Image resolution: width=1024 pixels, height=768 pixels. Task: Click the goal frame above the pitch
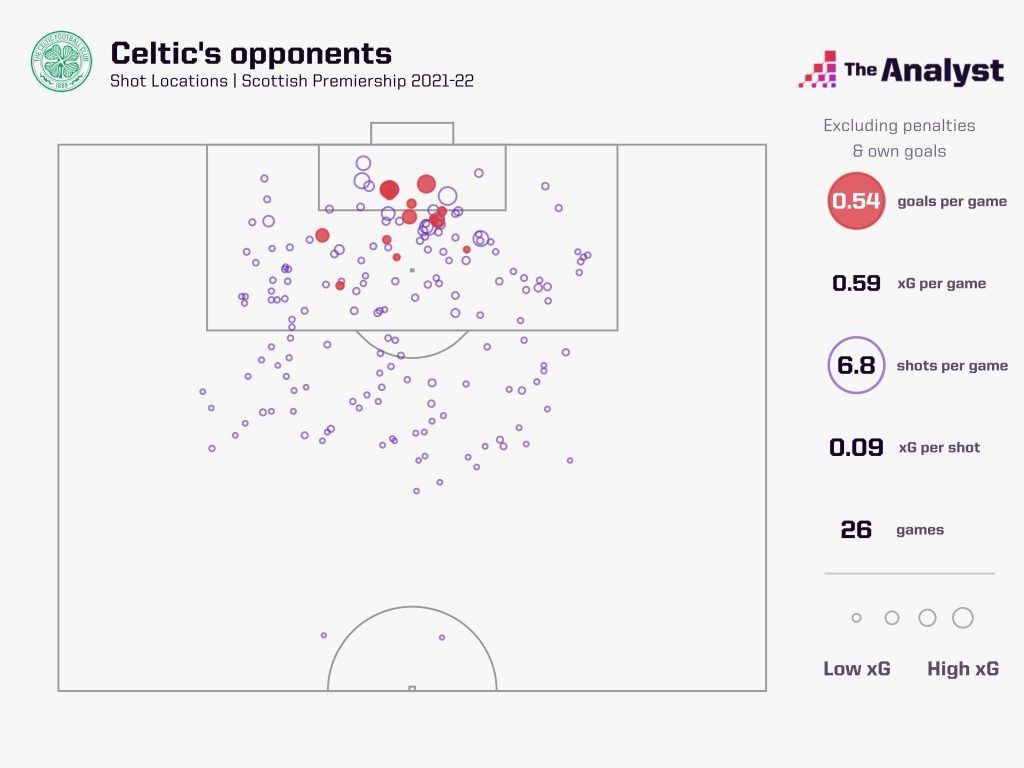(412, 133)
